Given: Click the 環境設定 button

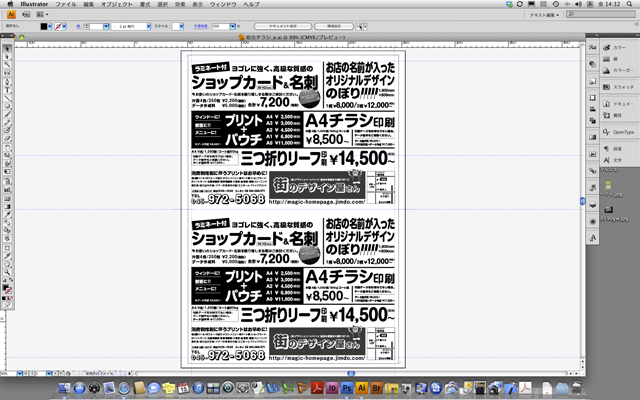Looking at the screenshot, I should 328,26.
